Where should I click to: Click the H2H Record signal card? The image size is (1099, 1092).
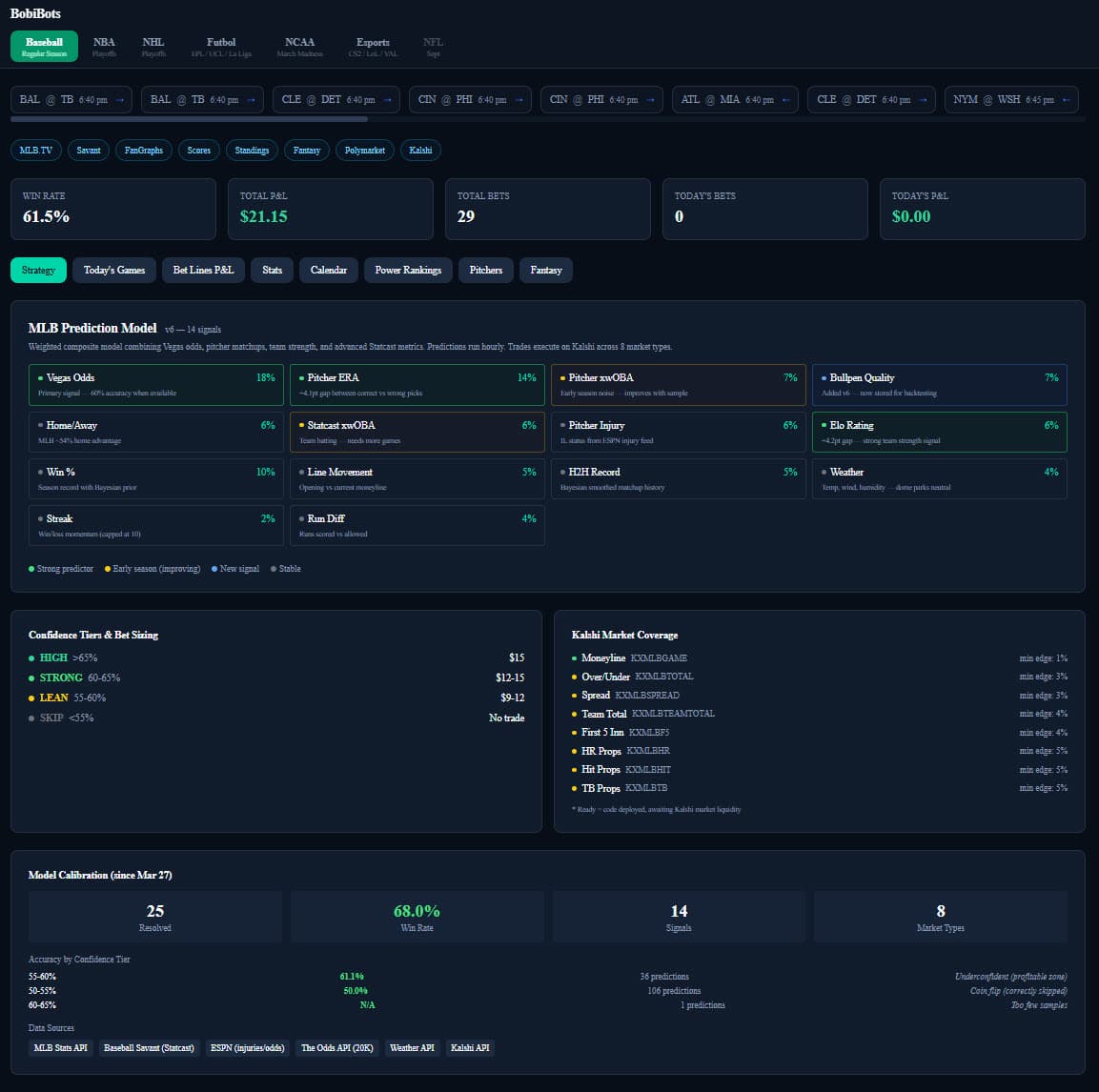[x=679, y=478]
